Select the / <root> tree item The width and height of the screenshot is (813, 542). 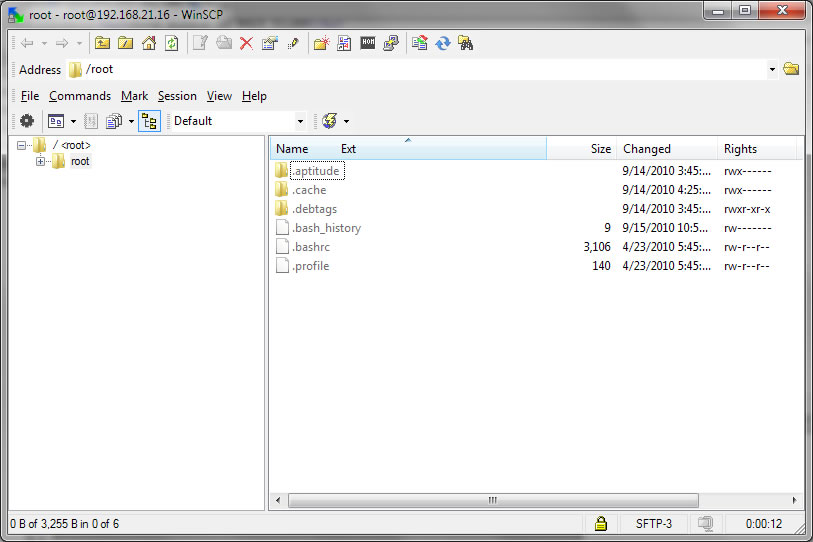(71, 145)
